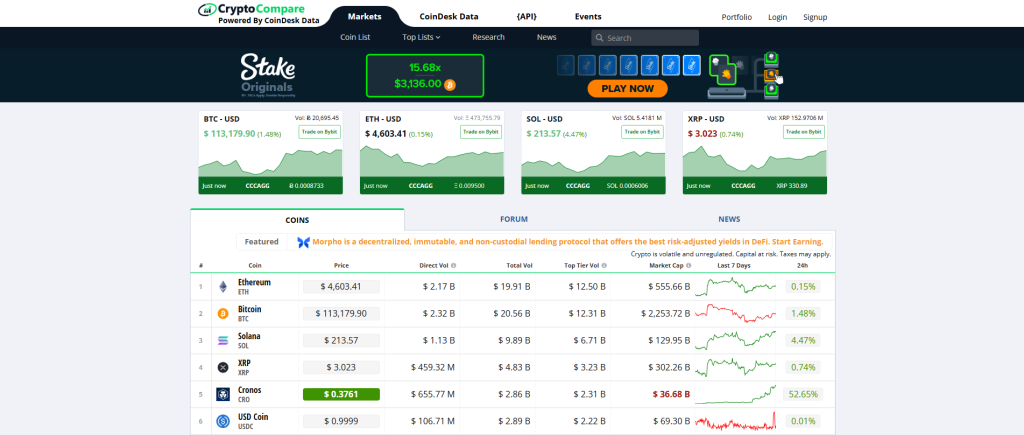1024x435 pixels.
Task: Click Trade on Bybit for SOL - USD
Action: tap(642, 132)
